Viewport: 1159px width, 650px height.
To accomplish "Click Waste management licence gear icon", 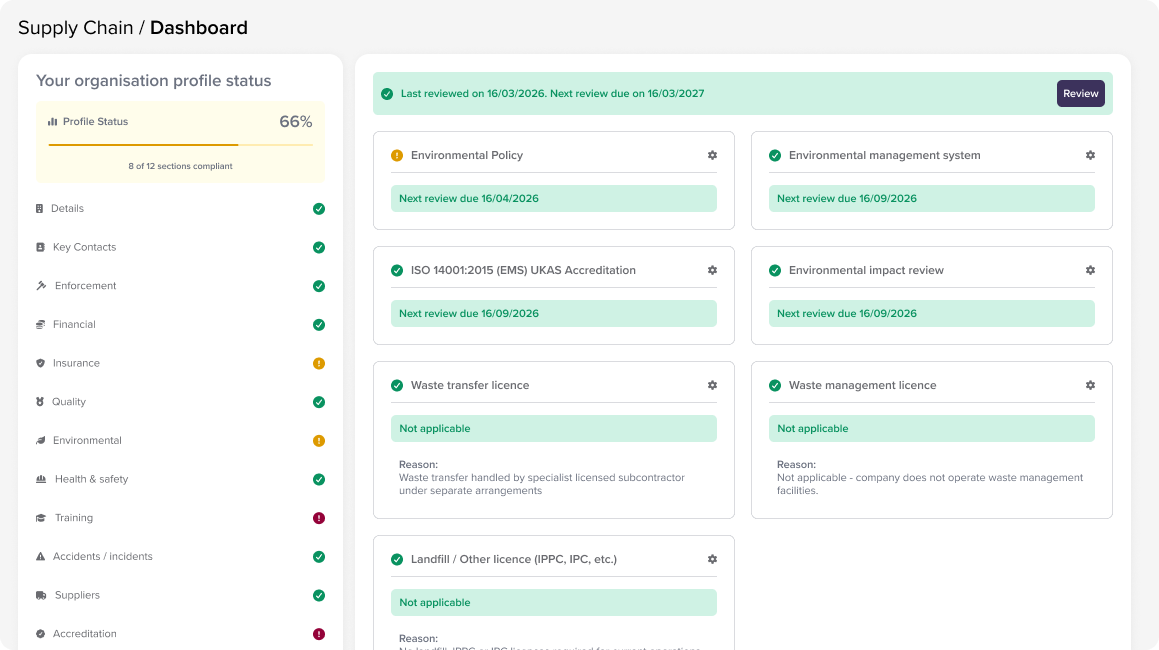I will pyautogui.click(x=1090, y=385).
